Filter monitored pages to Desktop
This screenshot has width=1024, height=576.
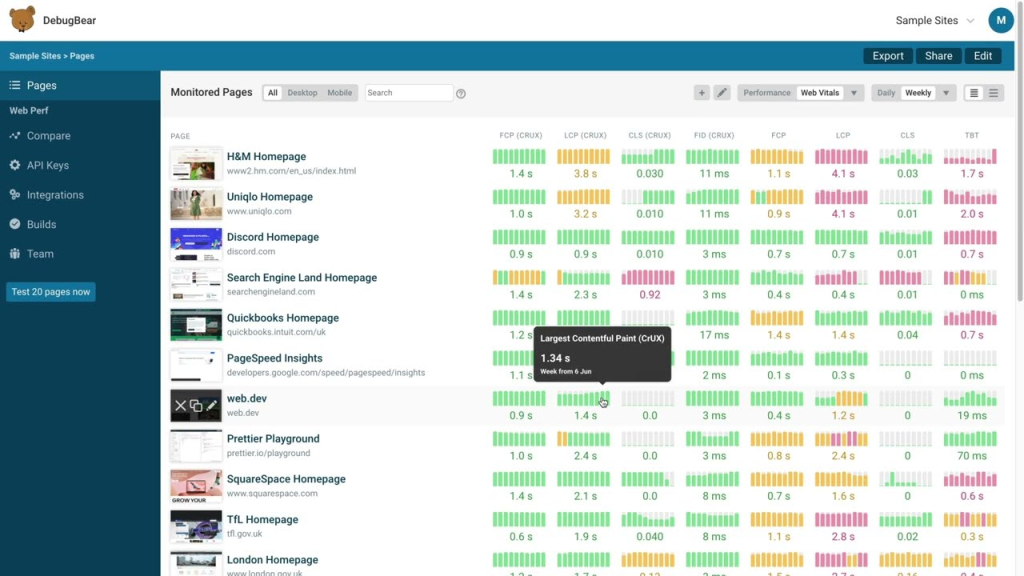click(302, 93)
